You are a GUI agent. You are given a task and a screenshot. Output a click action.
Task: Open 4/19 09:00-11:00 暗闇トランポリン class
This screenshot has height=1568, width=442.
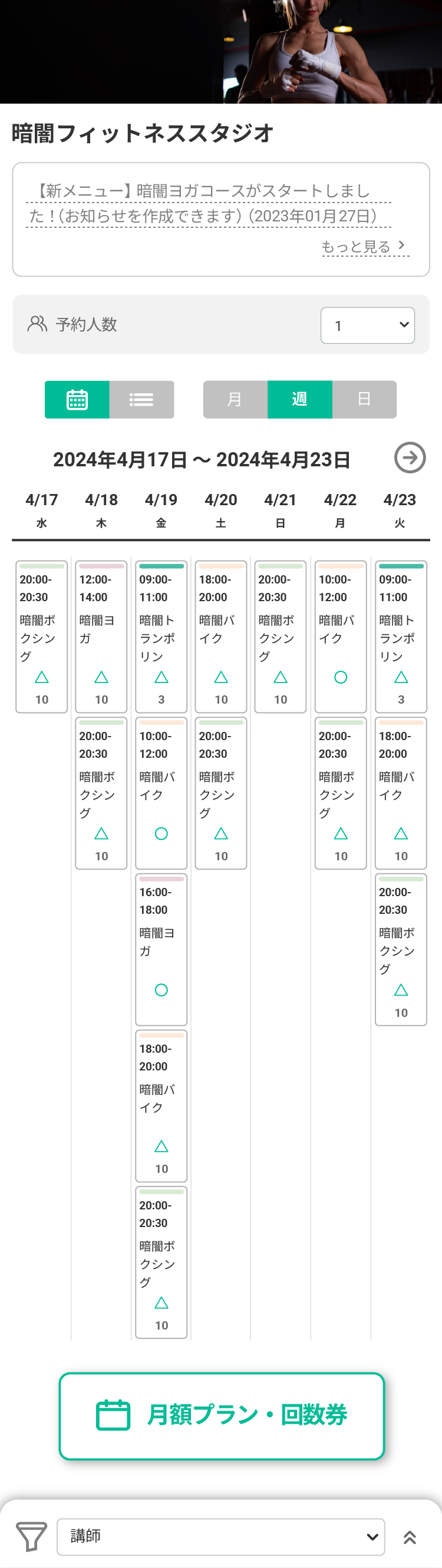161,637
